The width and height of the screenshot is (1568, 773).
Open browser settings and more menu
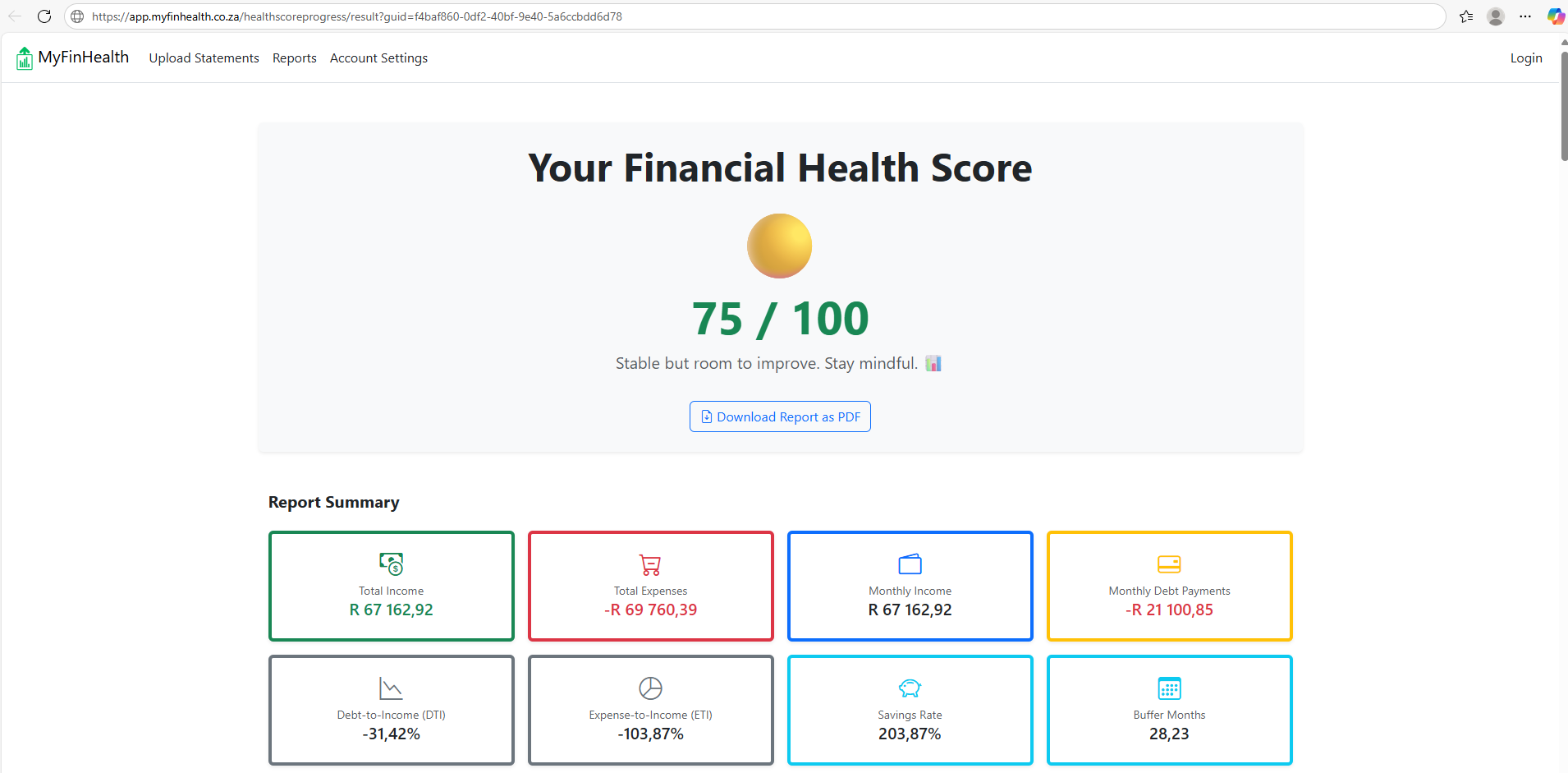pos(1525,16)
